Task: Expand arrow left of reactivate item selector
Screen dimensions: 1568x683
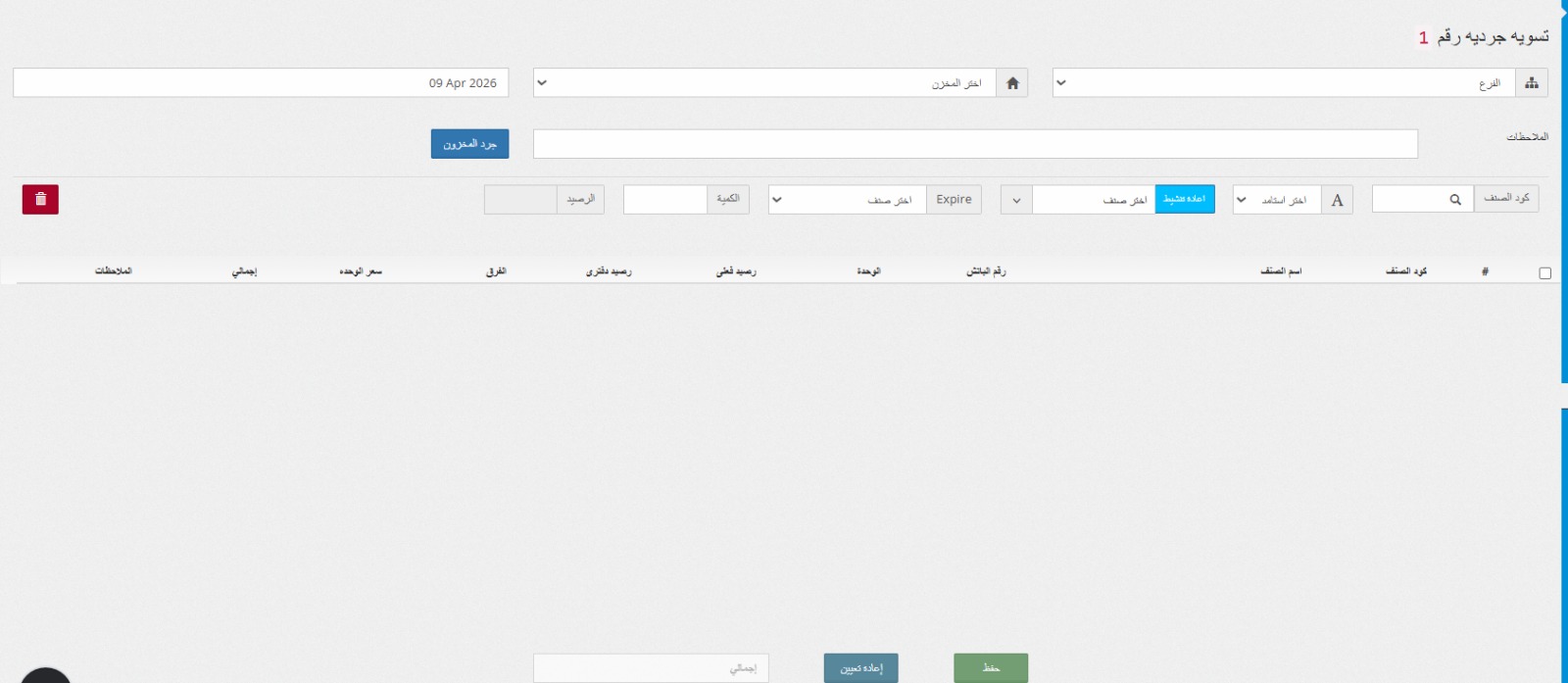Action: pos(1016,200)
